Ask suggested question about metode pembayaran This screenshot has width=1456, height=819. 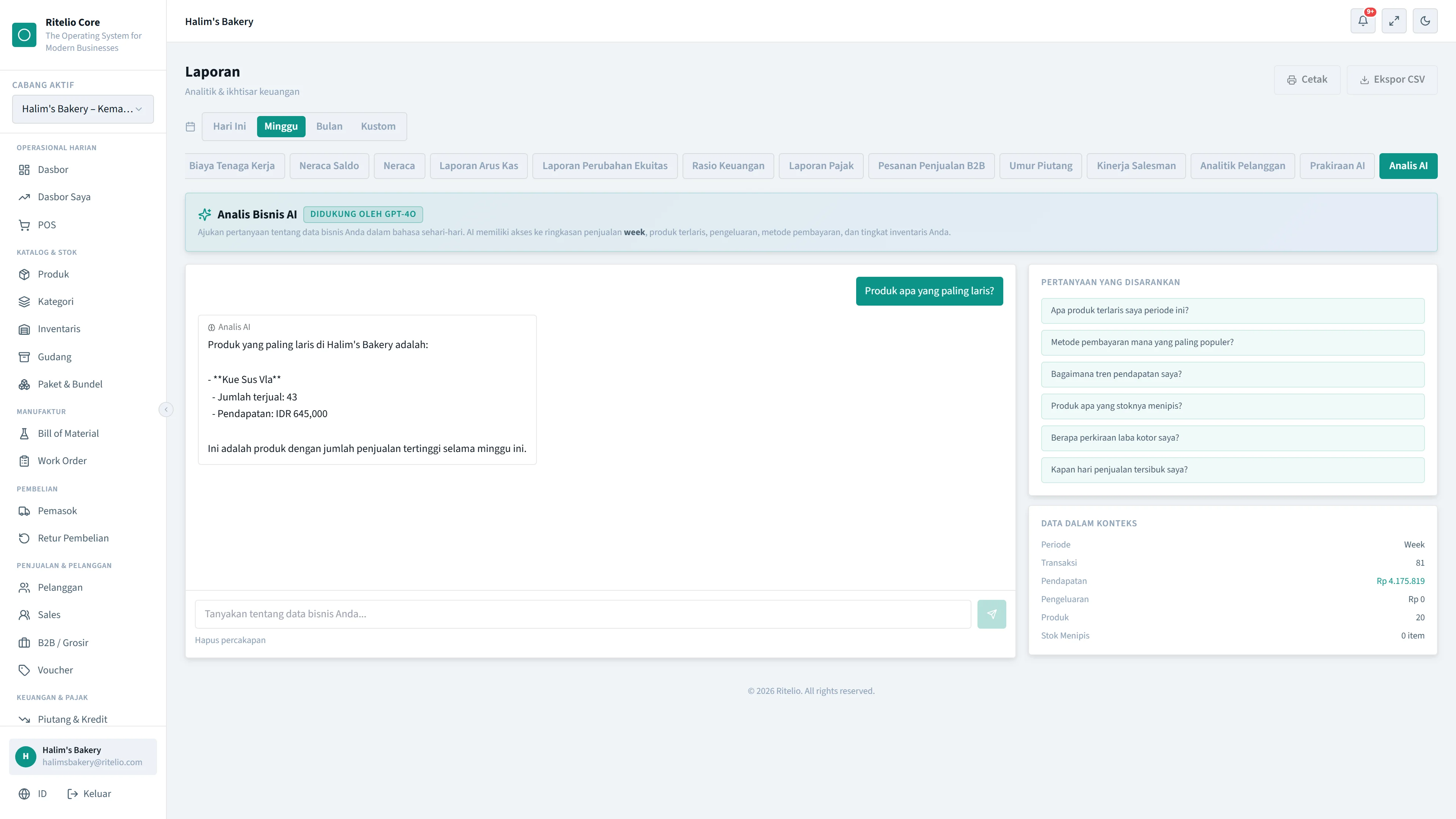[x=1232, y=342]
